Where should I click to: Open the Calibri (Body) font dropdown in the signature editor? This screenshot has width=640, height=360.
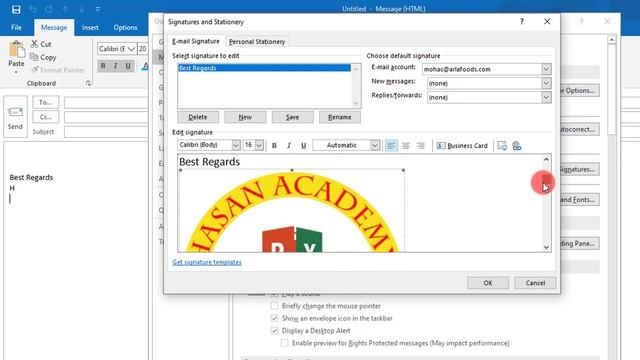click(236, 145)
